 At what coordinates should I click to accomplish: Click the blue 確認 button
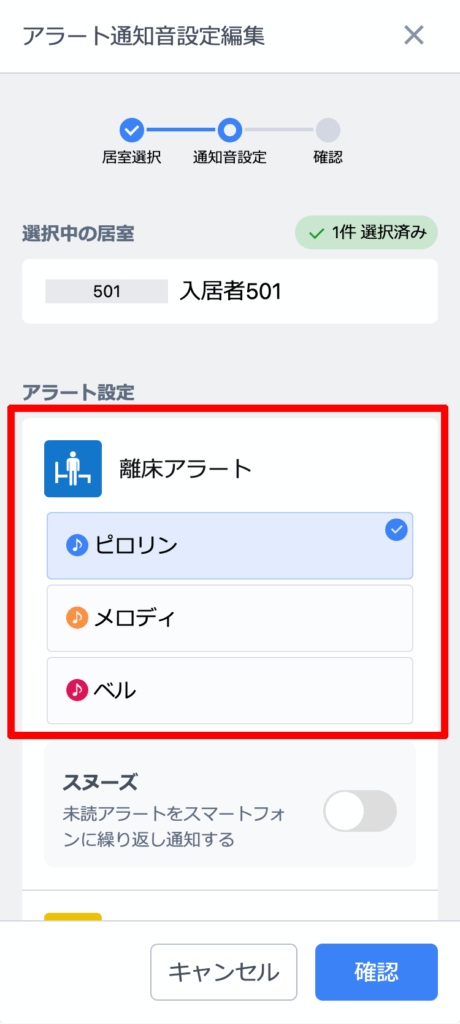[376, 972]
